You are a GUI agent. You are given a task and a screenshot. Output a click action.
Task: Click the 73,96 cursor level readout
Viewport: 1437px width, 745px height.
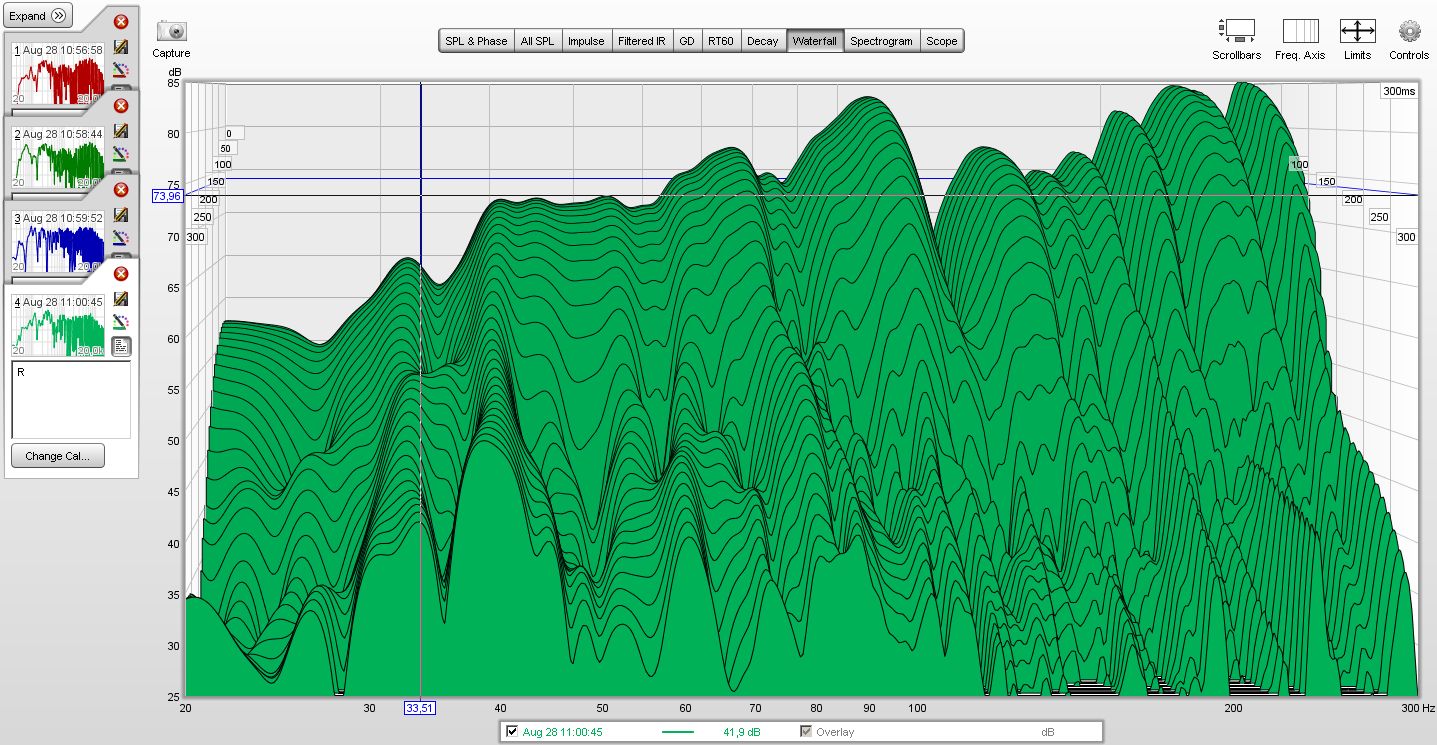(x=166, y=196)
